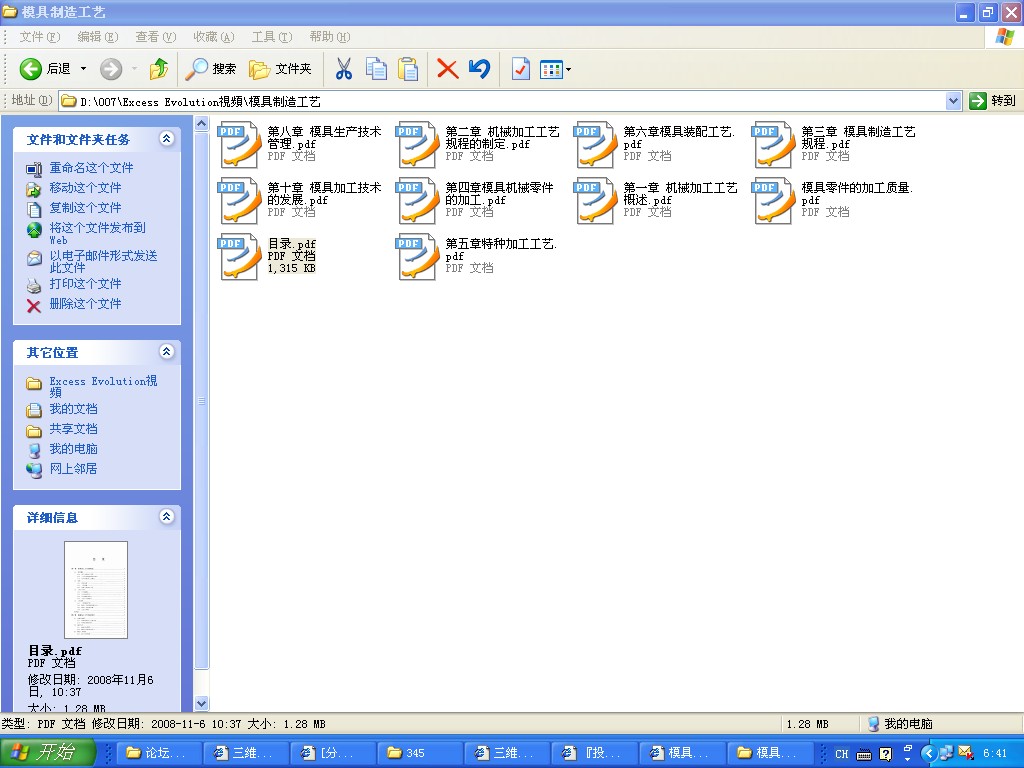Click the Properties checkmark toolbar icon
This screenshot has height=768, width=1024.
pos(520,69)
